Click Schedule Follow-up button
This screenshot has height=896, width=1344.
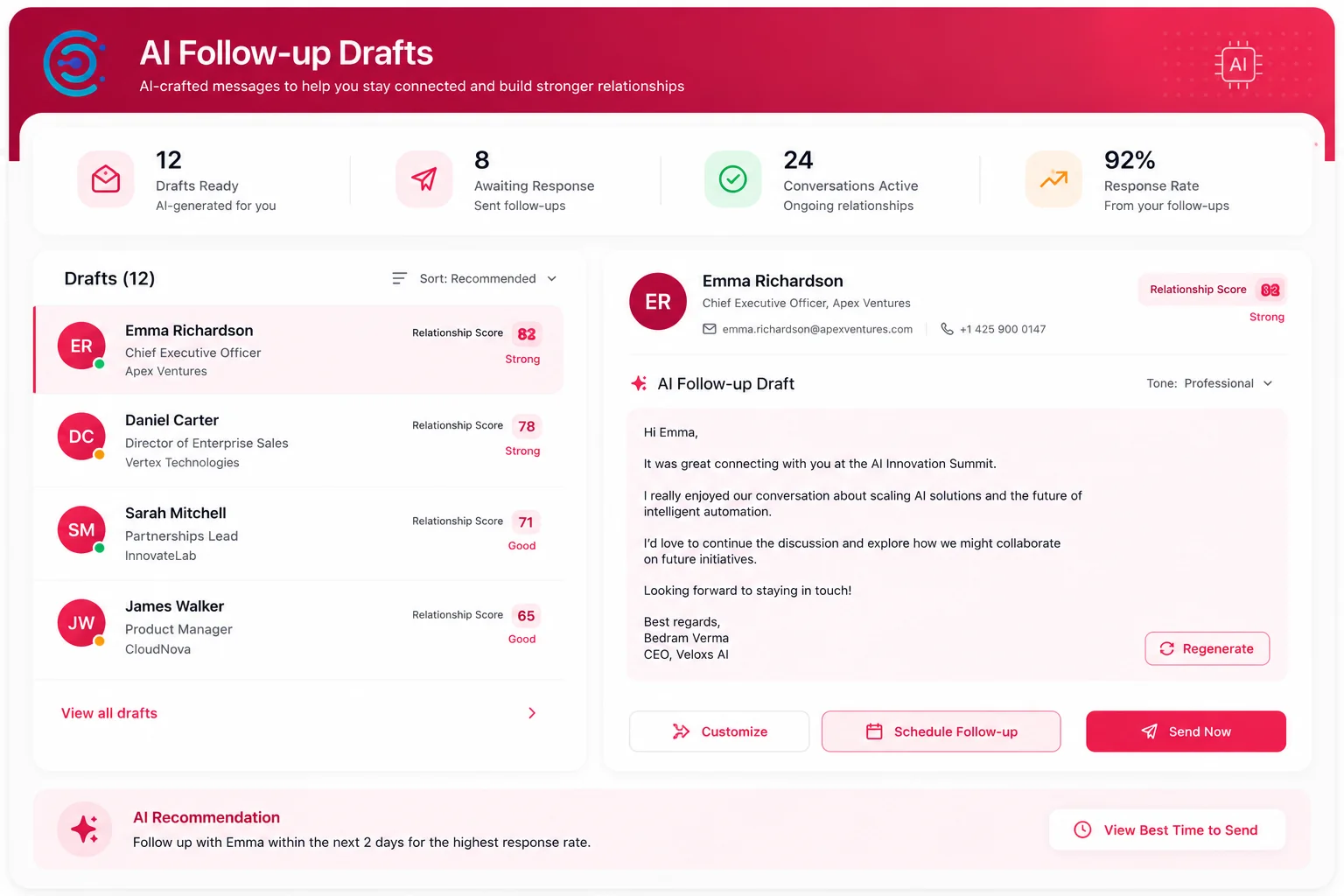pos(941,731)
